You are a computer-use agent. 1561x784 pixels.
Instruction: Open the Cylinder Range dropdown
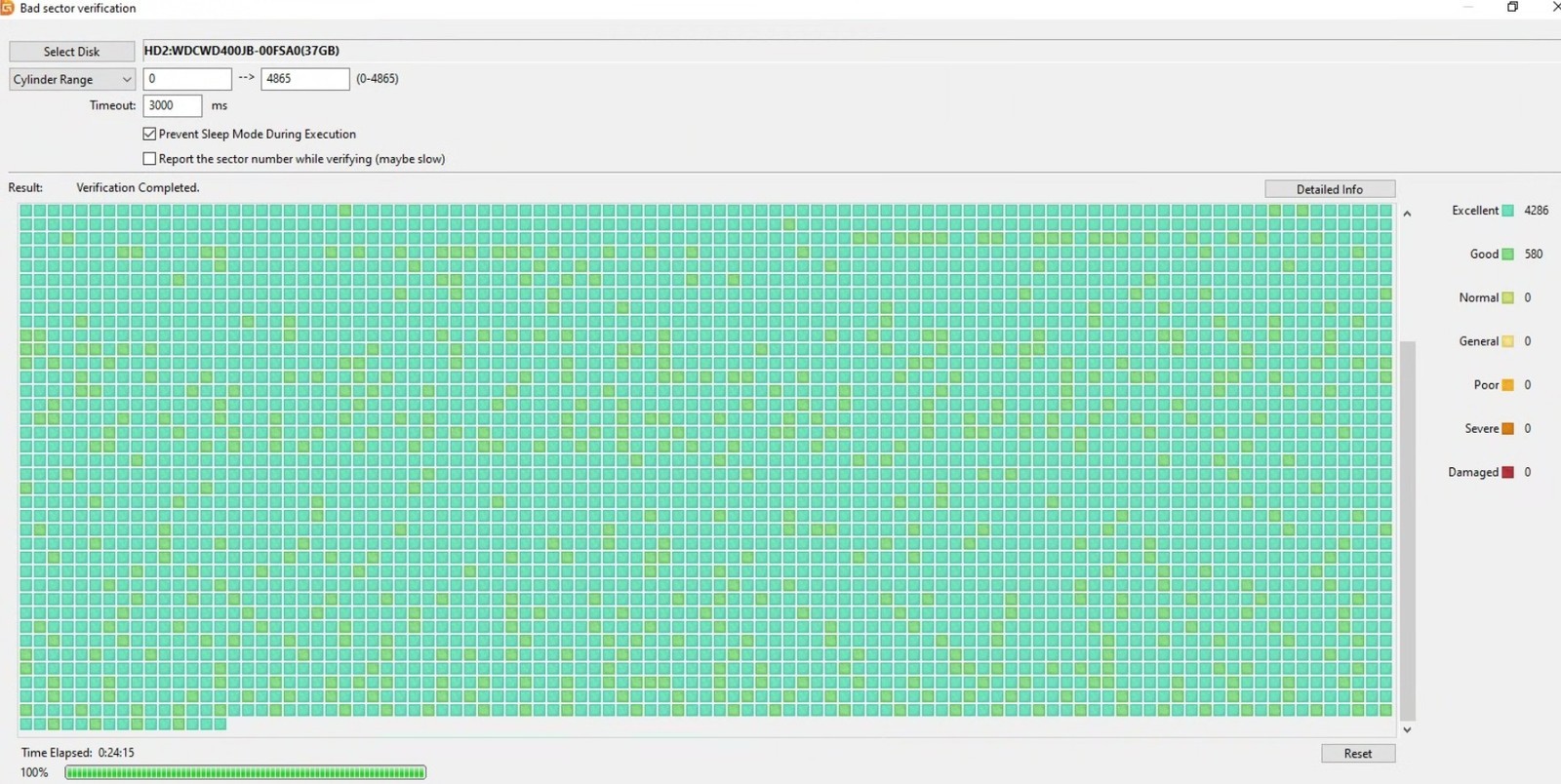(x=71, y=79)
